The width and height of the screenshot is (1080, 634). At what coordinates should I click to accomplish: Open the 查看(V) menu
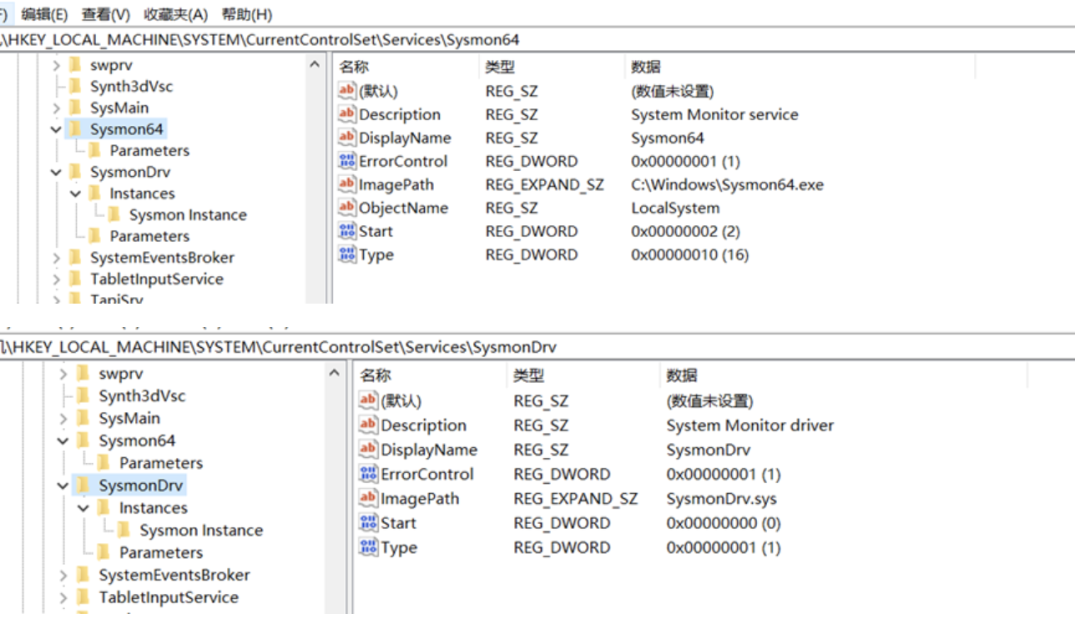[x=105, y=14]
